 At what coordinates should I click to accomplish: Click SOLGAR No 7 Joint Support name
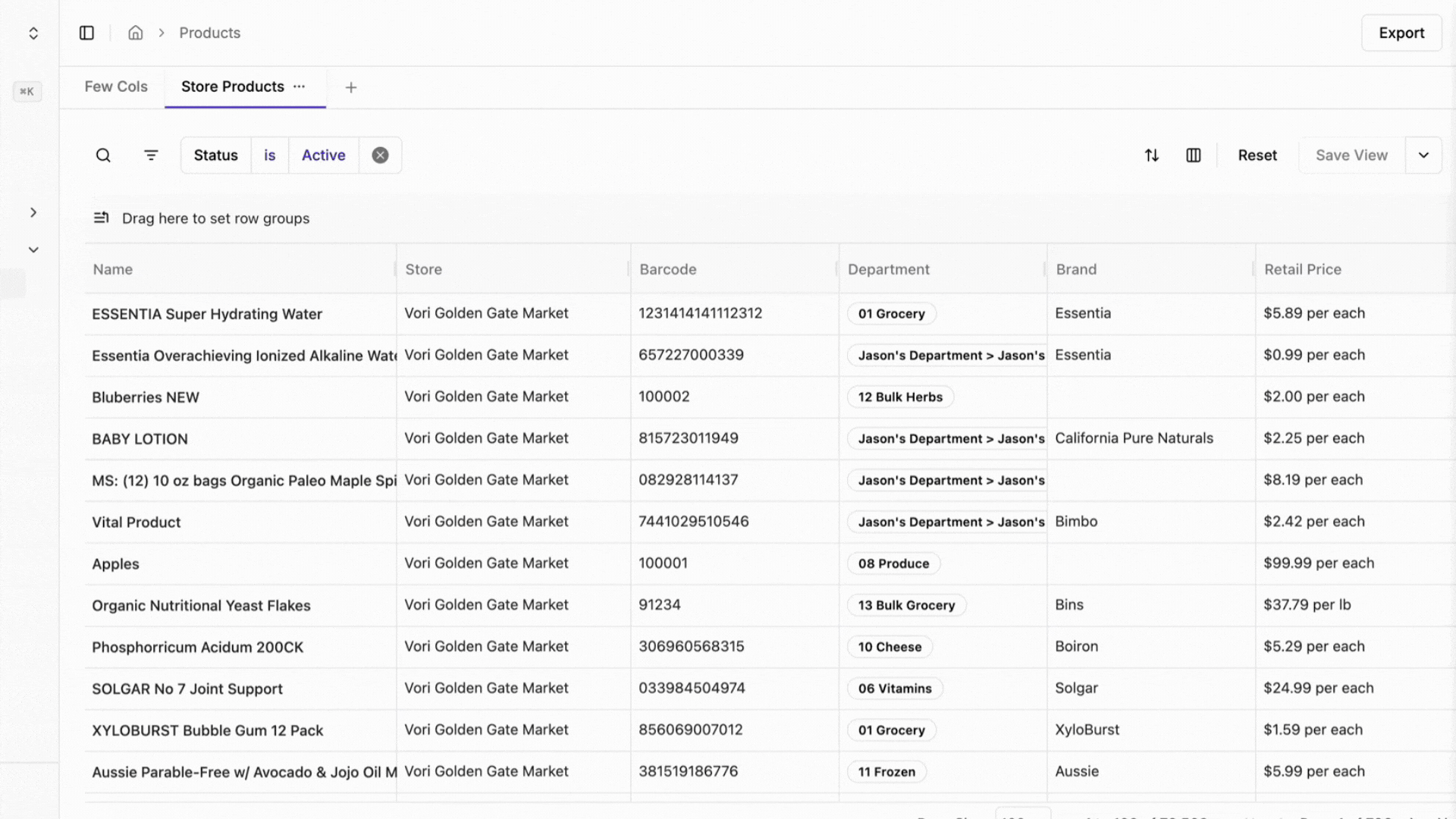tap(187, 689)
